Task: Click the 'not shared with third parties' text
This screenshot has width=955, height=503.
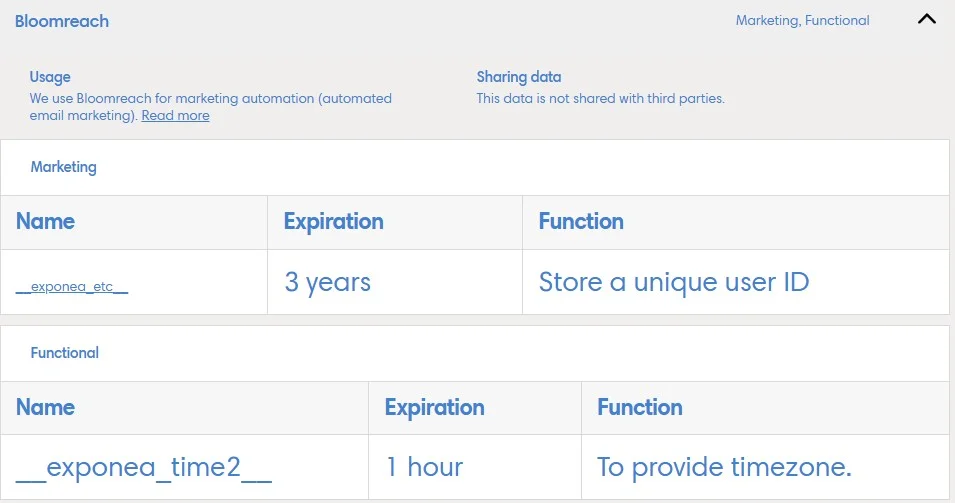Action: (636, 99)
